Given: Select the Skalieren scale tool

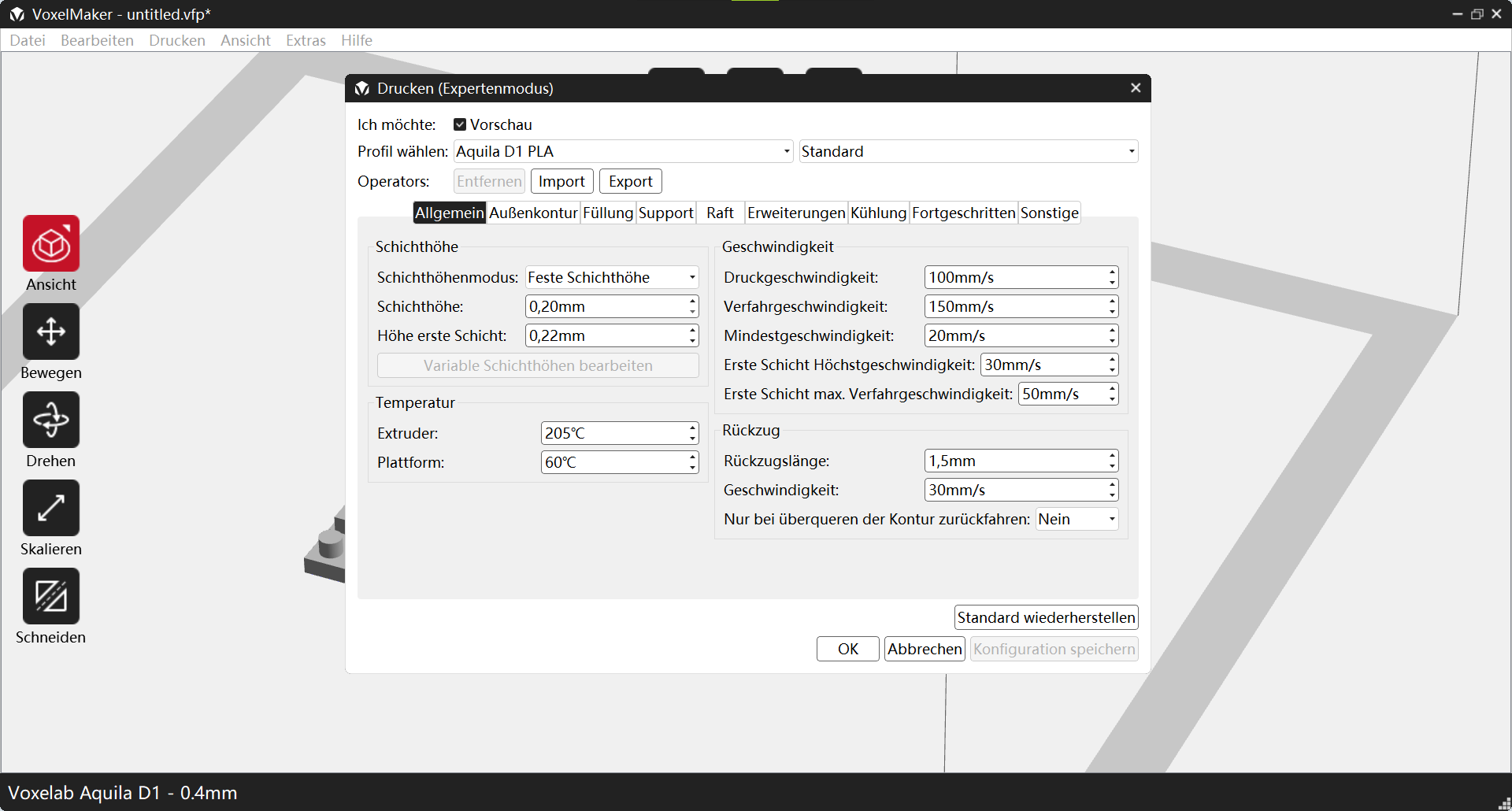Looking at the screenshot, I should (51, 509).
